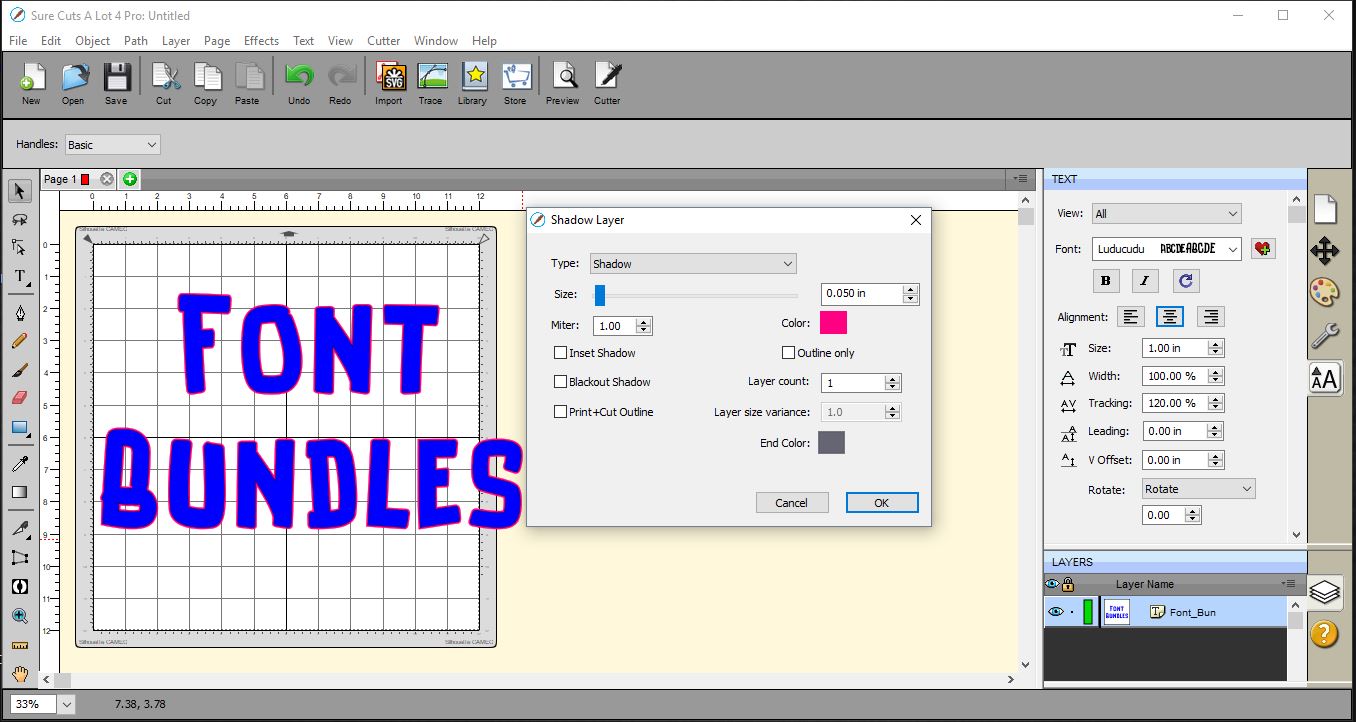The width and height of the screenshot is (1356, 722).
Task: Select the Zoom magnifier tool
Action: [19, 616]
